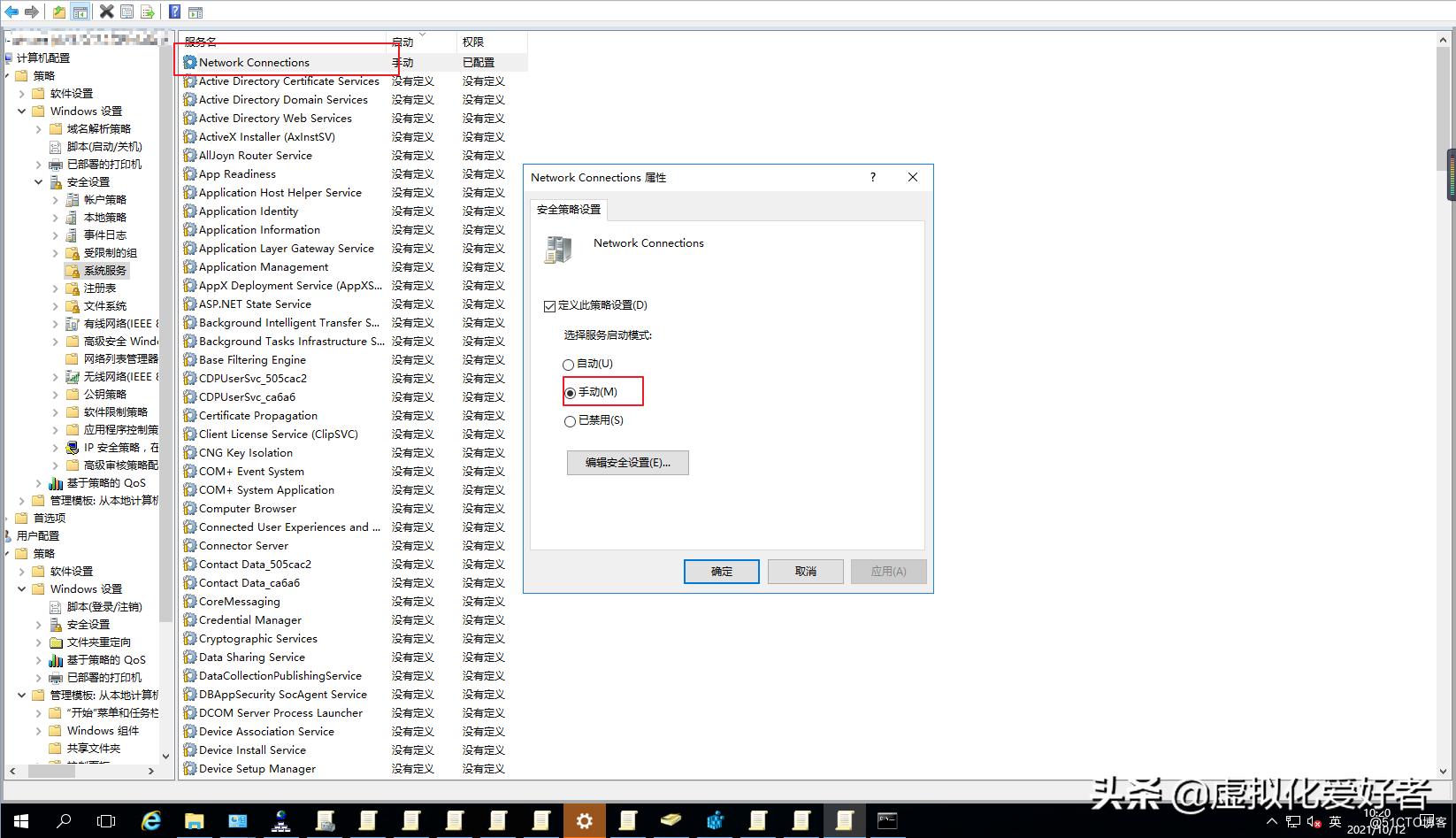Uncheck 定义此策略设置(D) checkbox

(550, 305)
